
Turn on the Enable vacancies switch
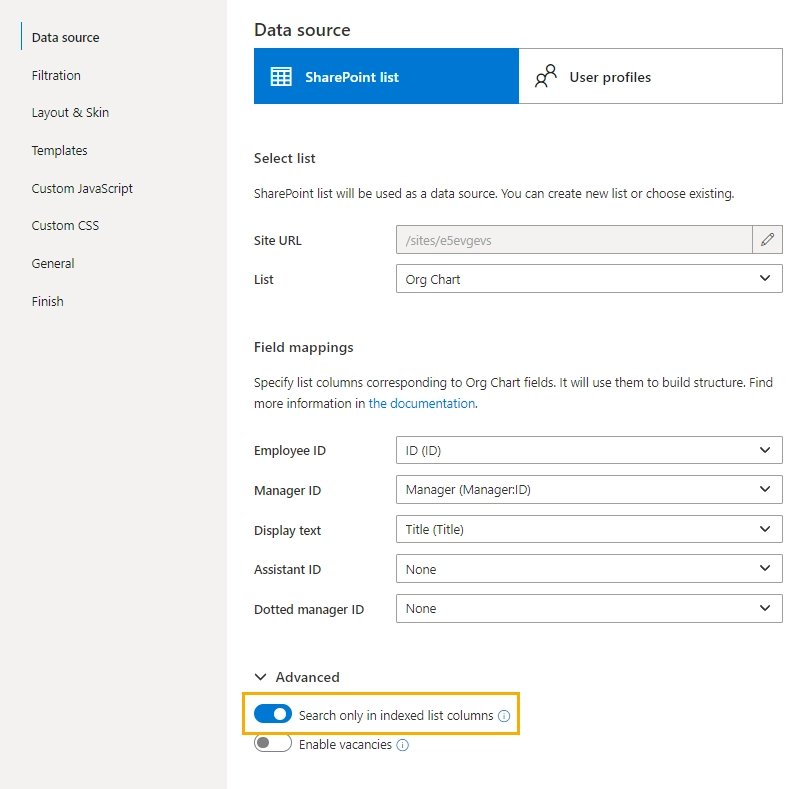[x=273, y=743]
